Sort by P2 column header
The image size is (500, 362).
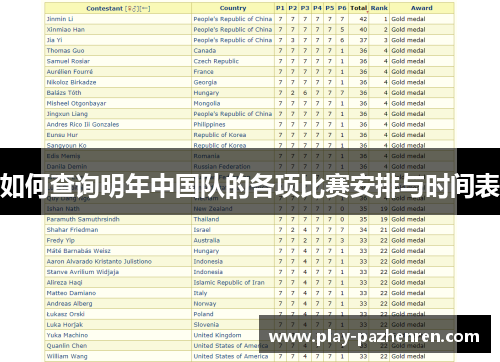(292, 8)
